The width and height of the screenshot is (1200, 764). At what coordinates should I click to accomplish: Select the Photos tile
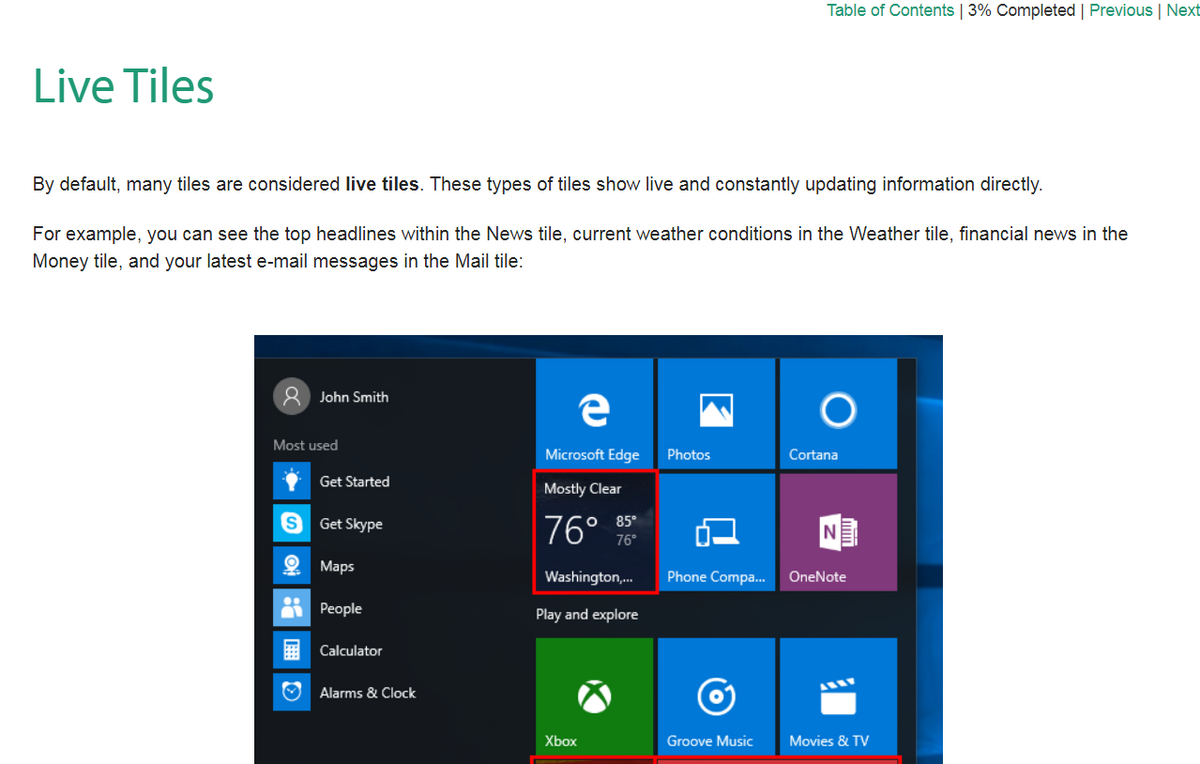(x=716, y=413)
